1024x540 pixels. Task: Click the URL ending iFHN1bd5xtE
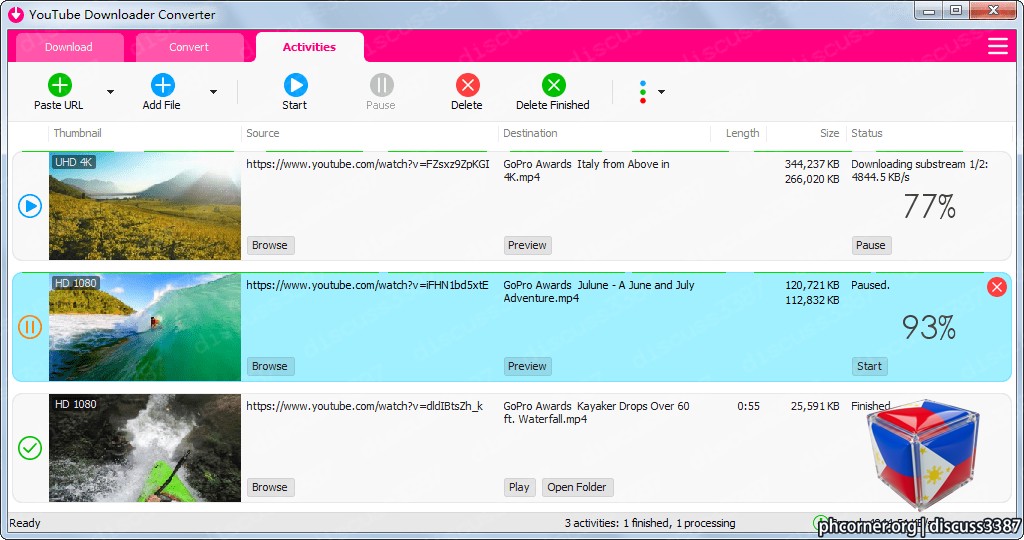(x=367, y=285)
